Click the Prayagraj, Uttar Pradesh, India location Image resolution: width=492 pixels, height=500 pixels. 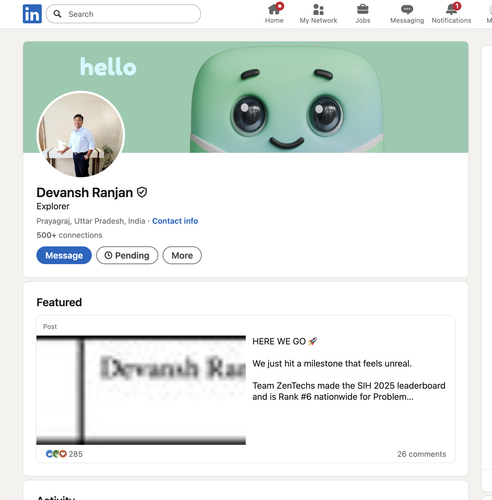(x=91, y=221)
